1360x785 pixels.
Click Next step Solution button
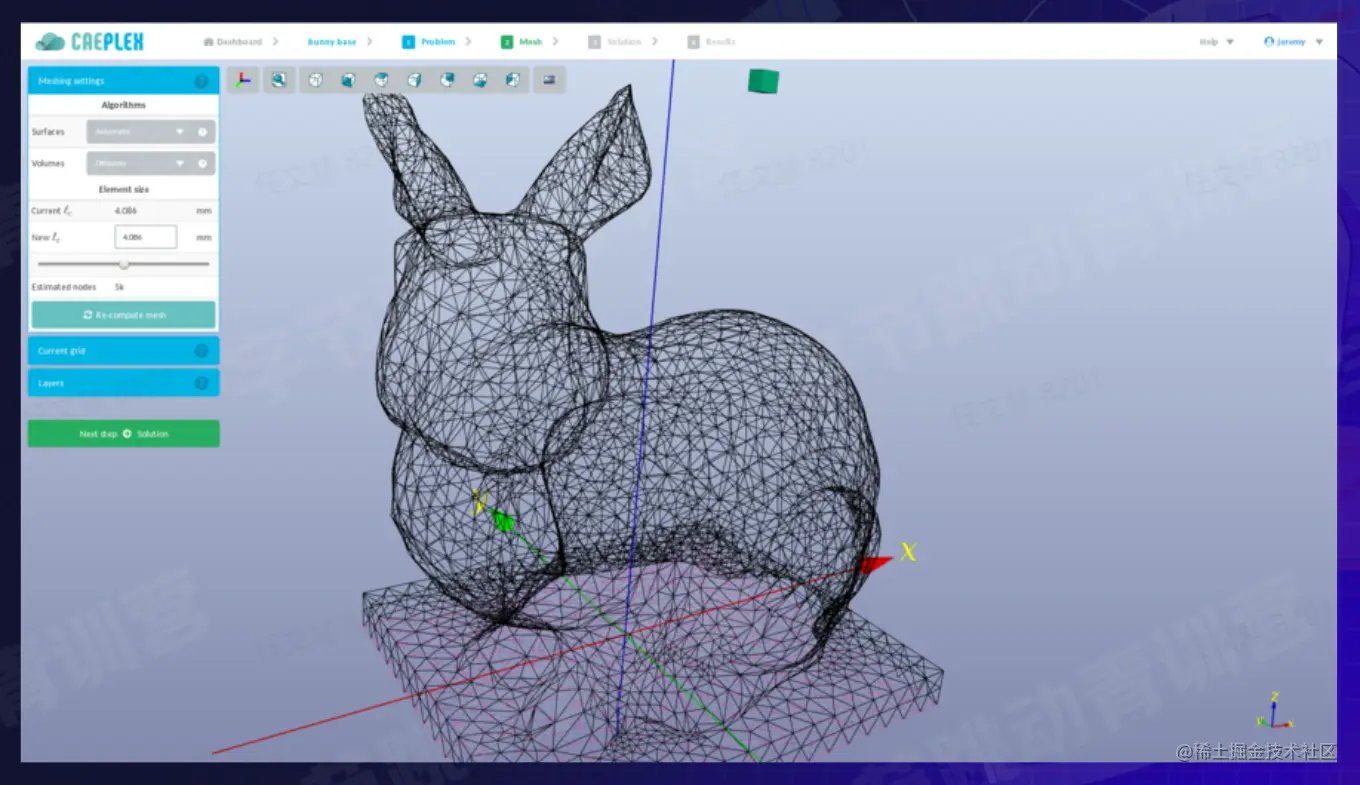click(123, 434)
